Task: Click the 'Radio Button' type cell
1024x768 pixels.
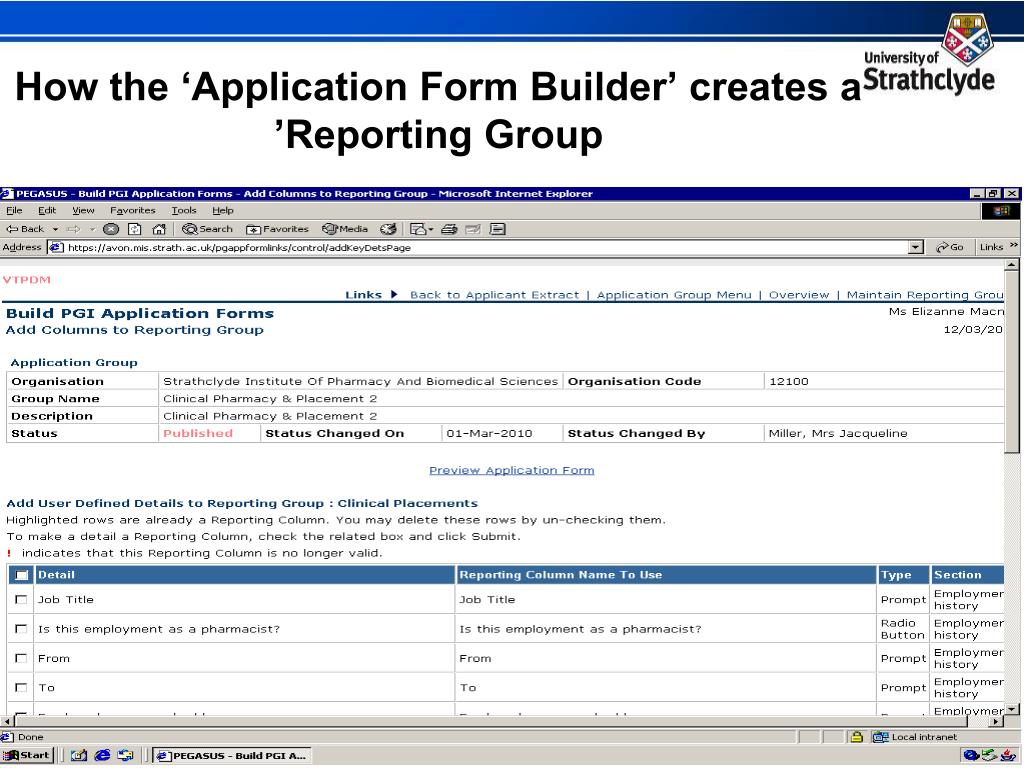Action: [903, 629]
